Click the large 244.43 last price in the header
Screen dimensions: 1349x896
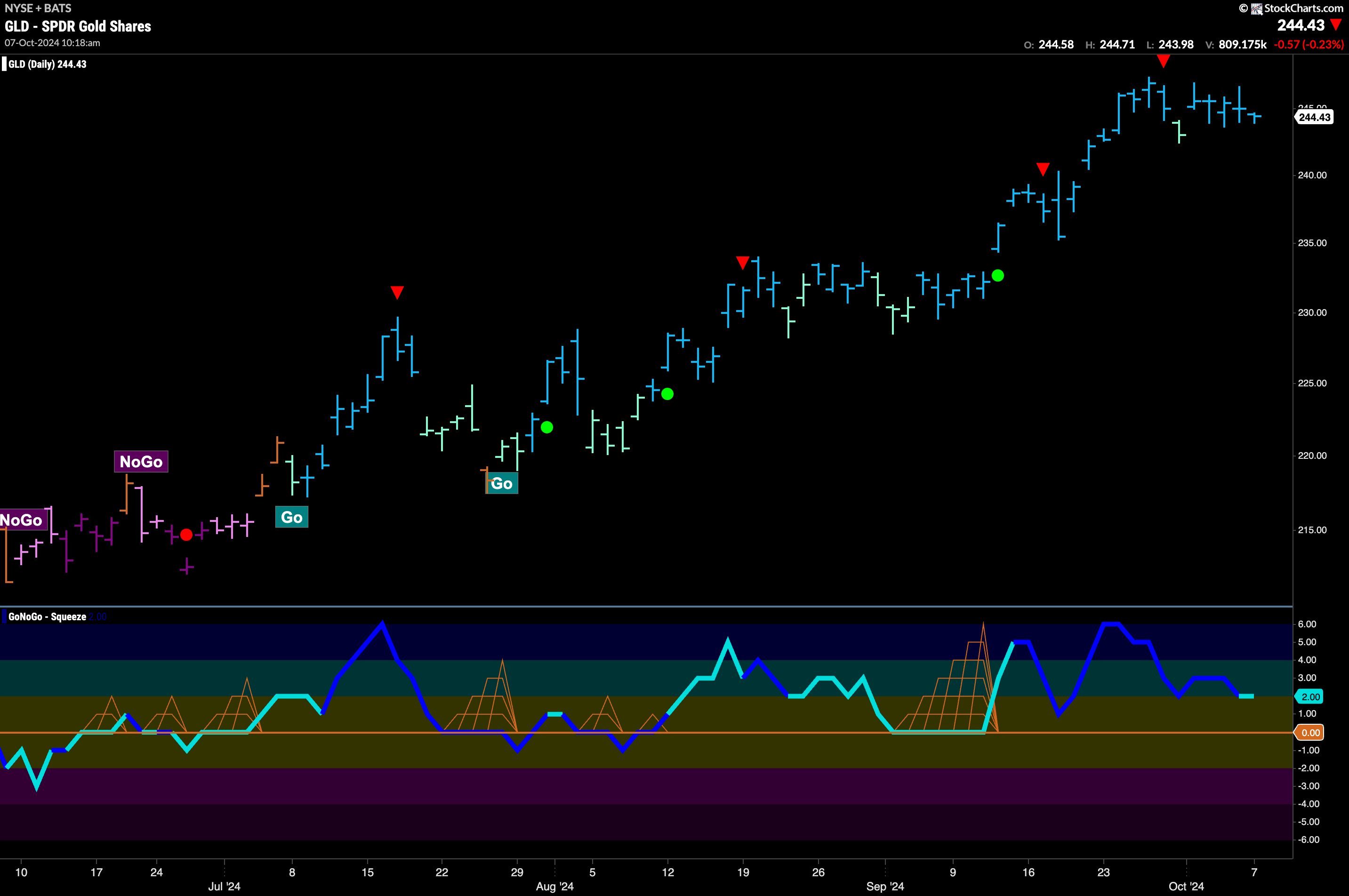pyautogui.click(x=1301, y=25)
